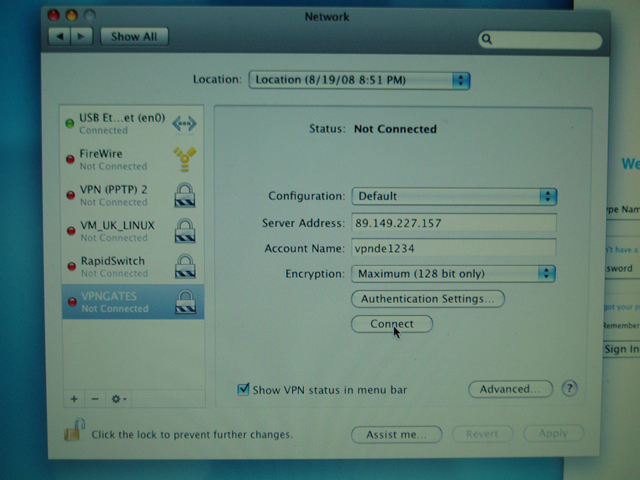Image resolution: width=640 pixels, height=480 pixels.
Task: Click Sign In in the background window
Action: pyautogui.click(x=621, y=349)
